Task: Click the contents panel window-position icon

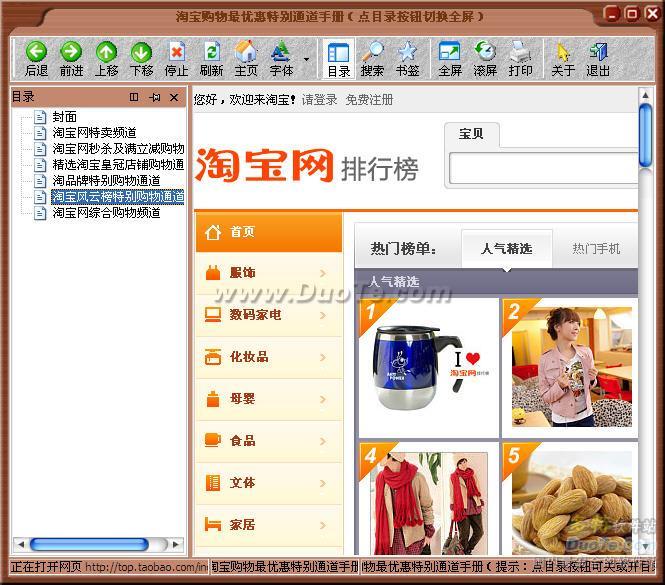Action: 134,97
